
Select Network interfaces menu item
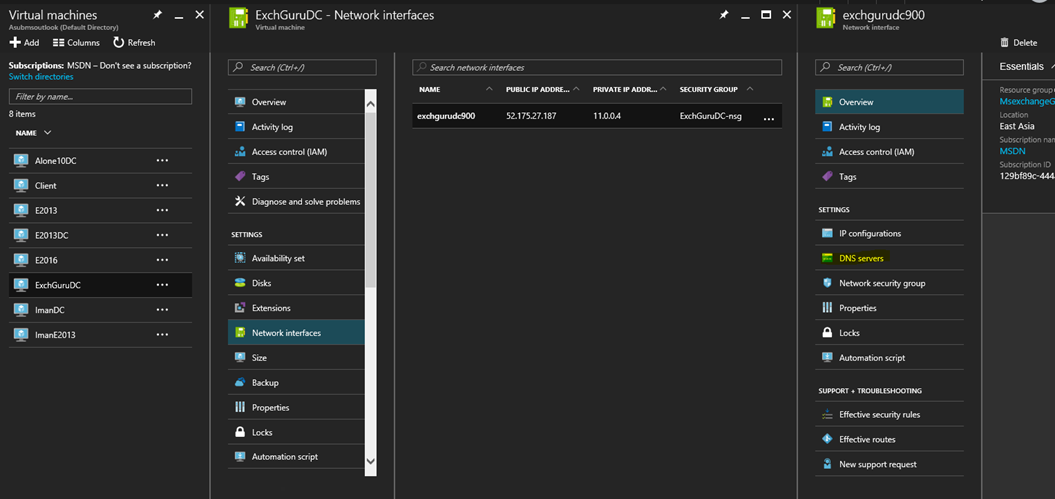tap(296, 333)
